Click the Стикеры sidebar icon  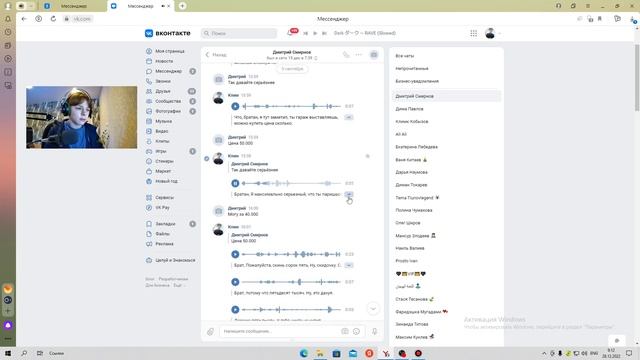click(x=149, y=161)
